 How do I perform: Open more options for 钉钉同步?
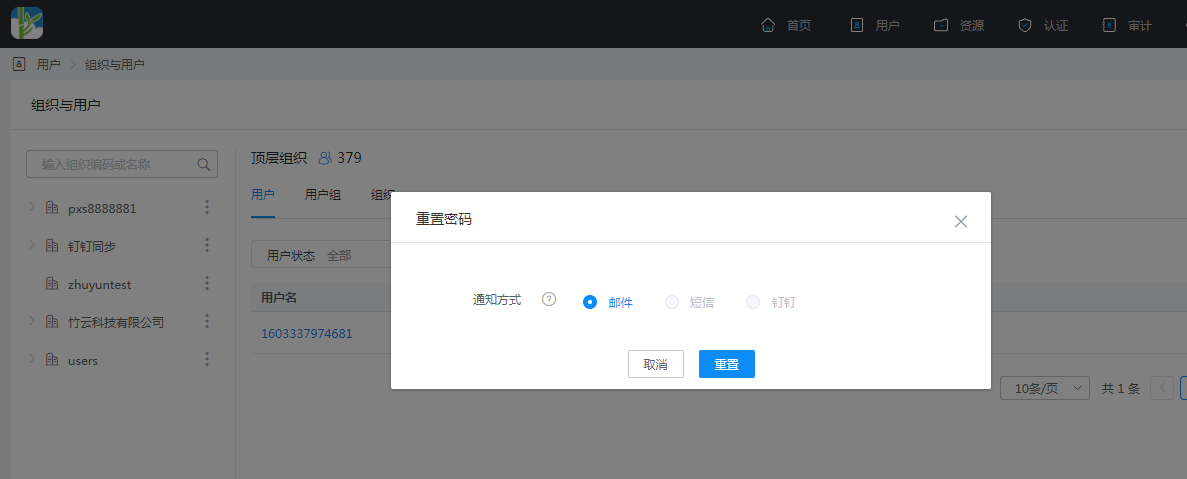[207, 245]
